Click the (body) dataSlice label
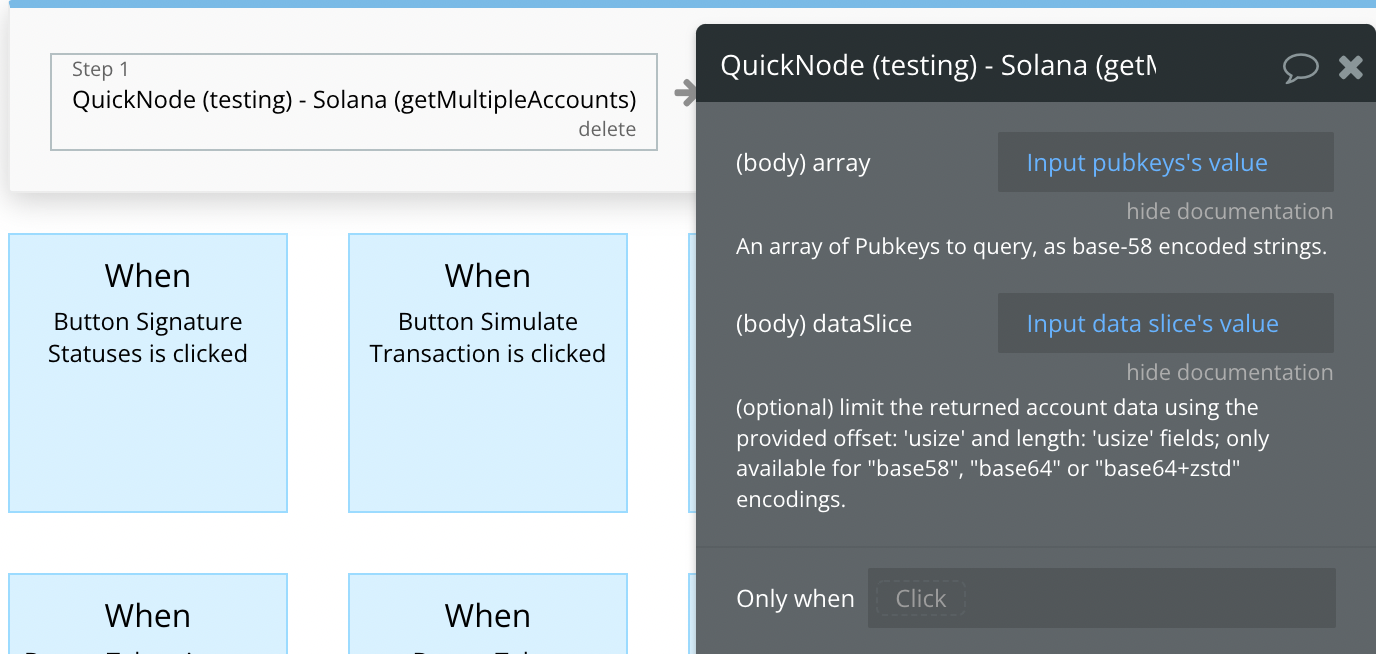This screenshot has height=654, width=1376. click(x=824, y=324)
